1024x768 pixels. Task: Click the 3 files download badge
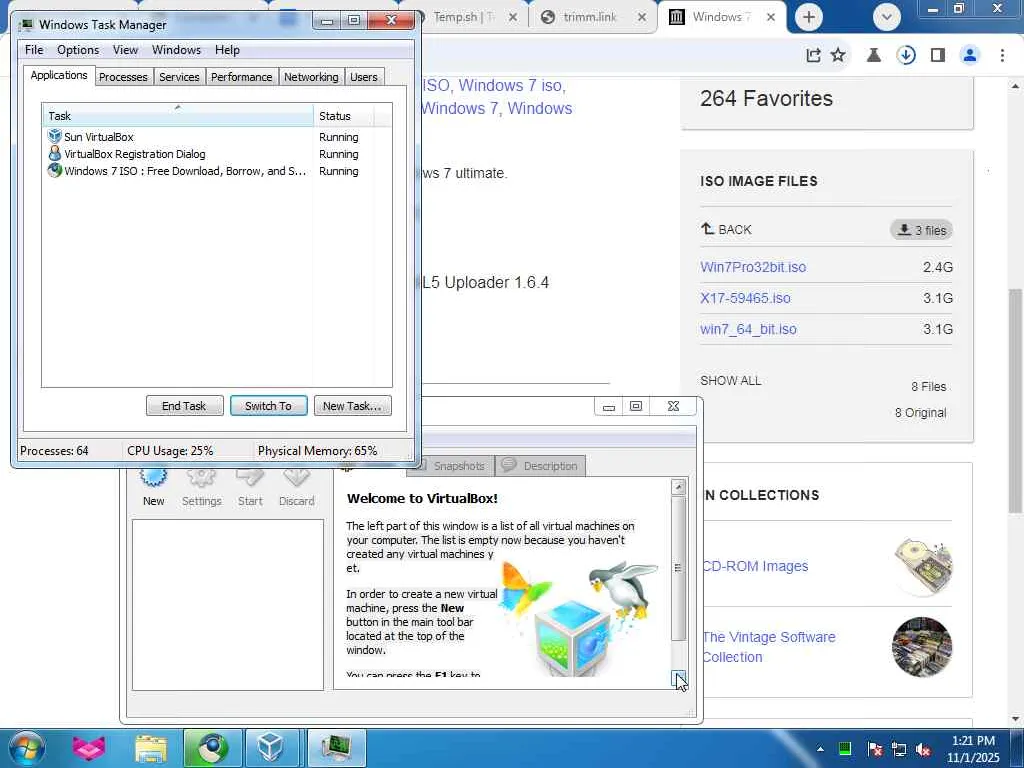tap(921, 230)
